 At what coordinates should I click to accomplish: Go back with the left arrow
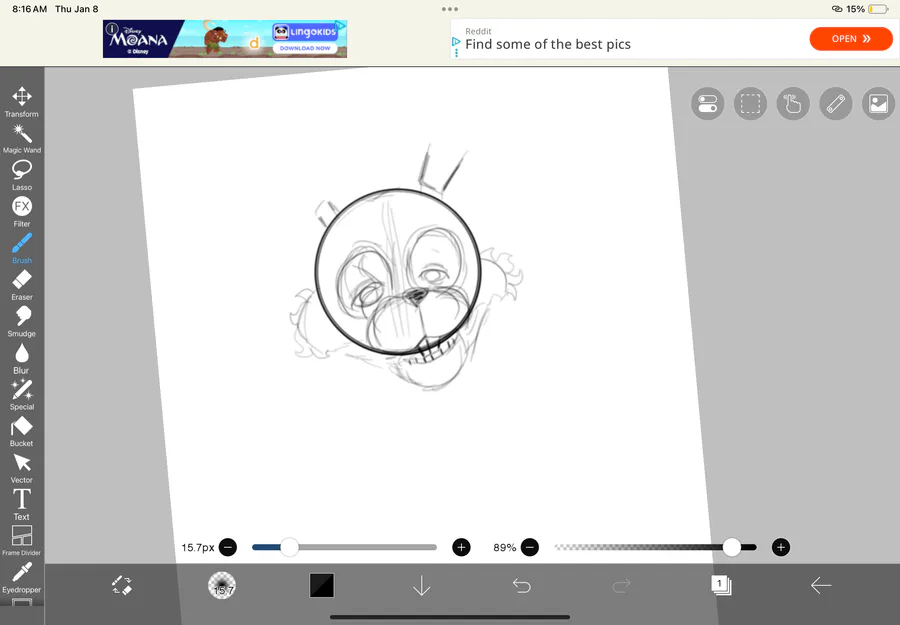coord(821,585)
